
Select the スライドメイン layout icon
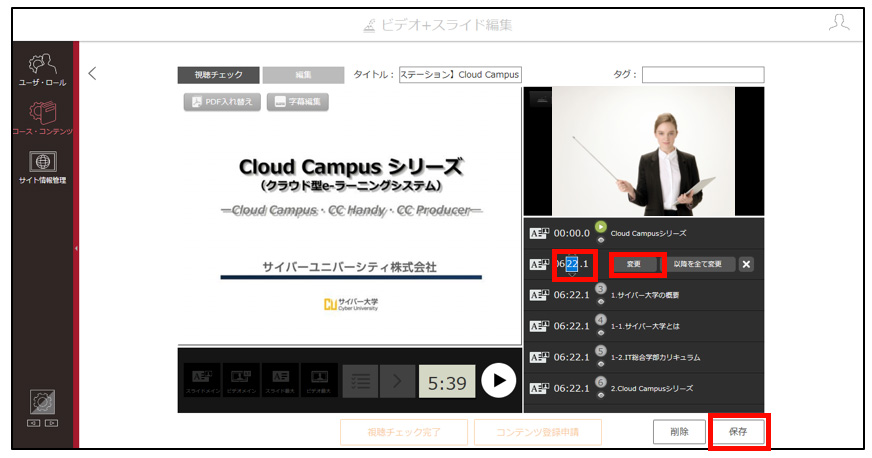tap(201, 381)
